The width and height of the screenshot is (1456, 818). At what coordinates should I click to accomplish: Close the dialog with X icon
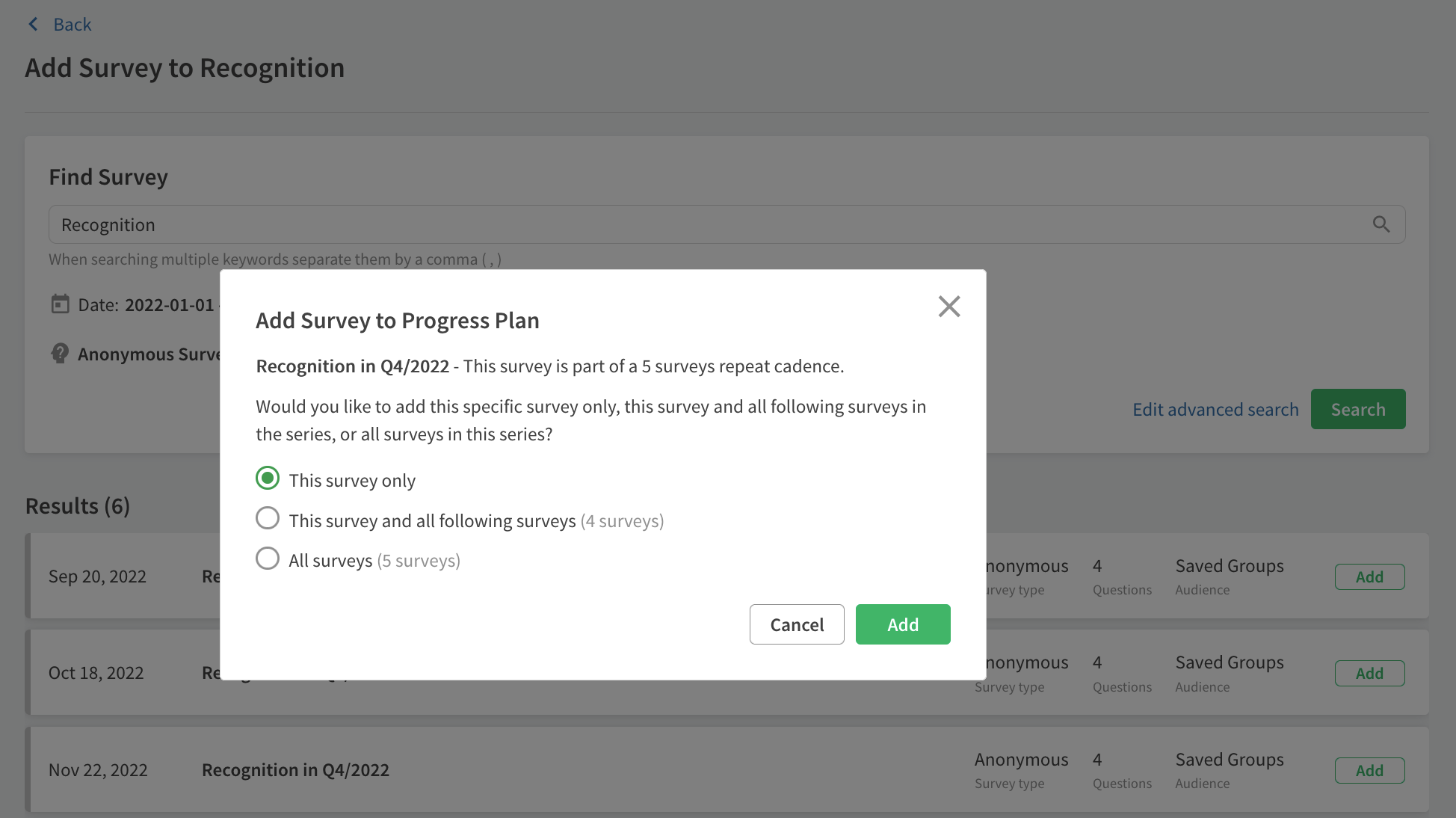click(948, 306)
